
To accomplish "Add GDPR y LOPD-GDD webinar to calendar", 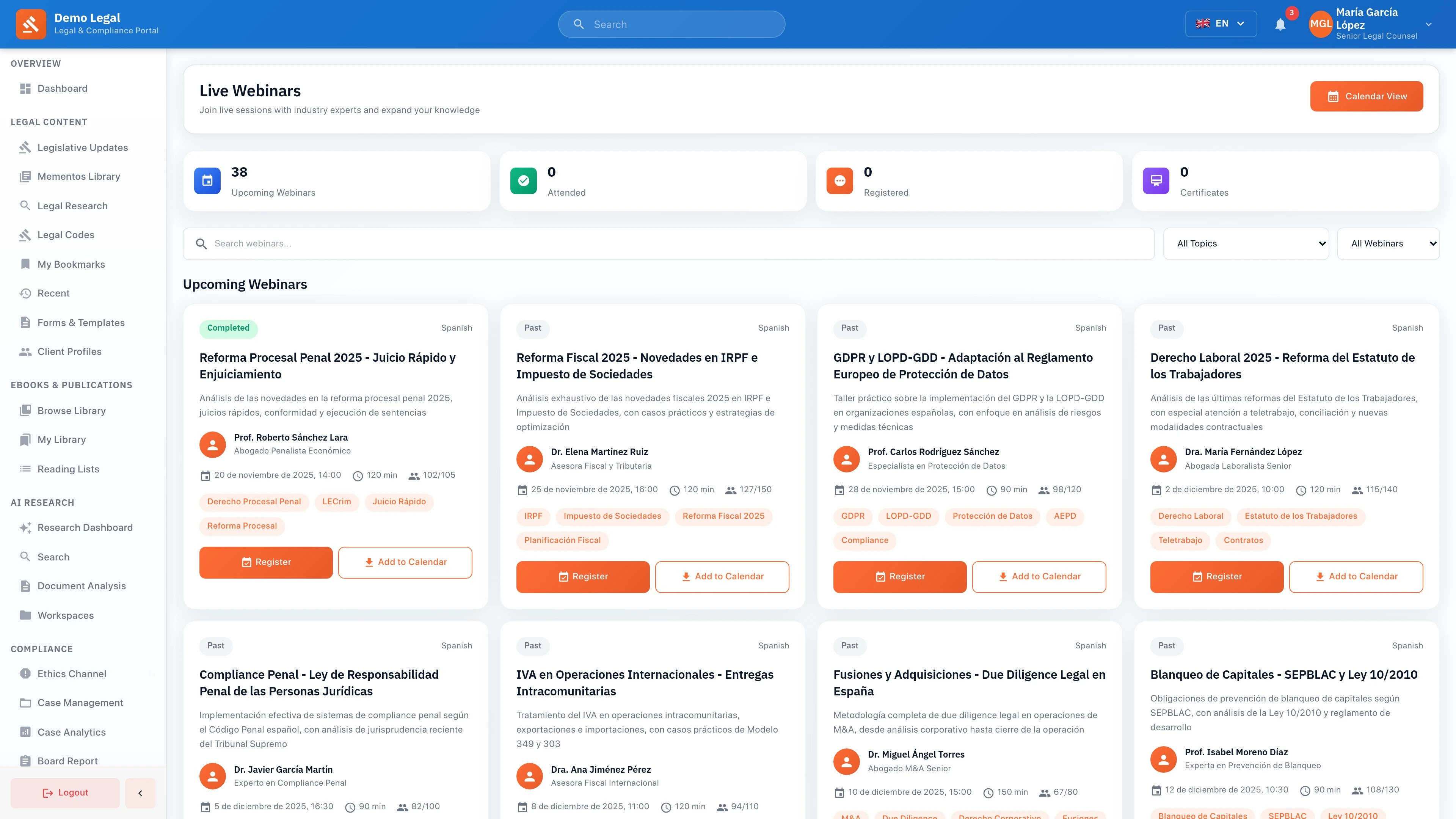I will point(1038,576).
